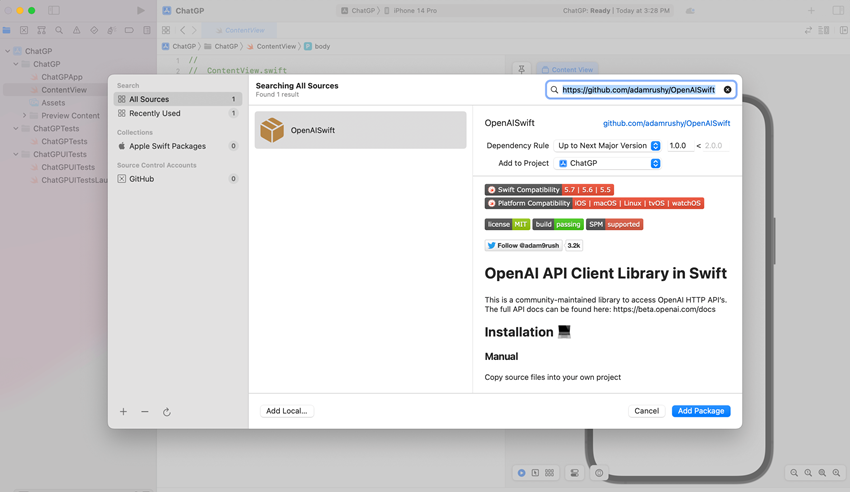
Task: Select Content View preview tab
Action: click(x=568, y=69)
